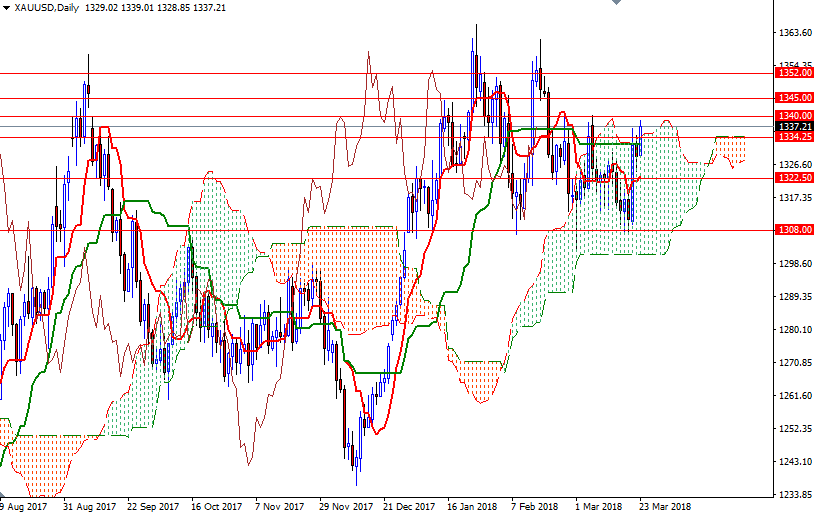Click the 1363.60 price scale label

click(x=795, y=33)
